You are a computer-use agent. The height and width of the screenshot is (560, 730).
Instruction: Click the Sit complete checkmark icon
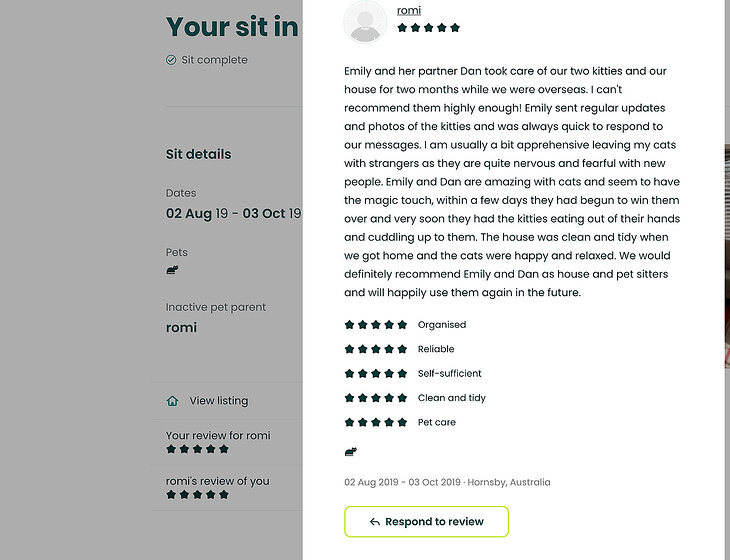(x=171, y=60)
